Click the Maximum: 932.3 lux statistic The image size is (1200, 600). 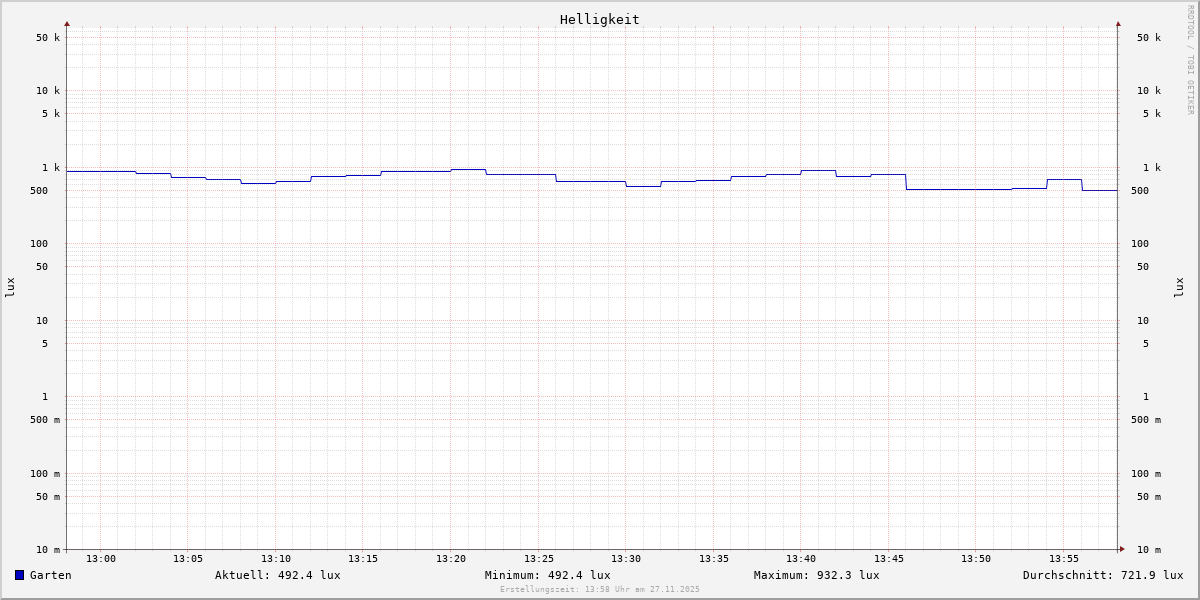(816, 575)
